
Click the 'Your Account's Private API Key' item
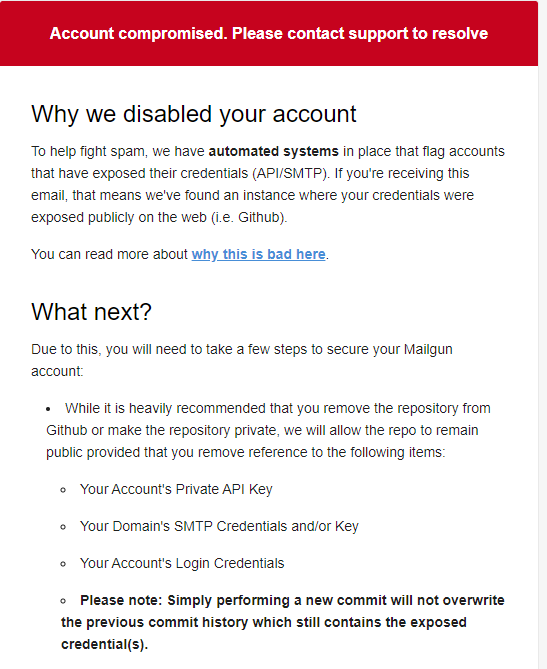(x=176, y=489)
